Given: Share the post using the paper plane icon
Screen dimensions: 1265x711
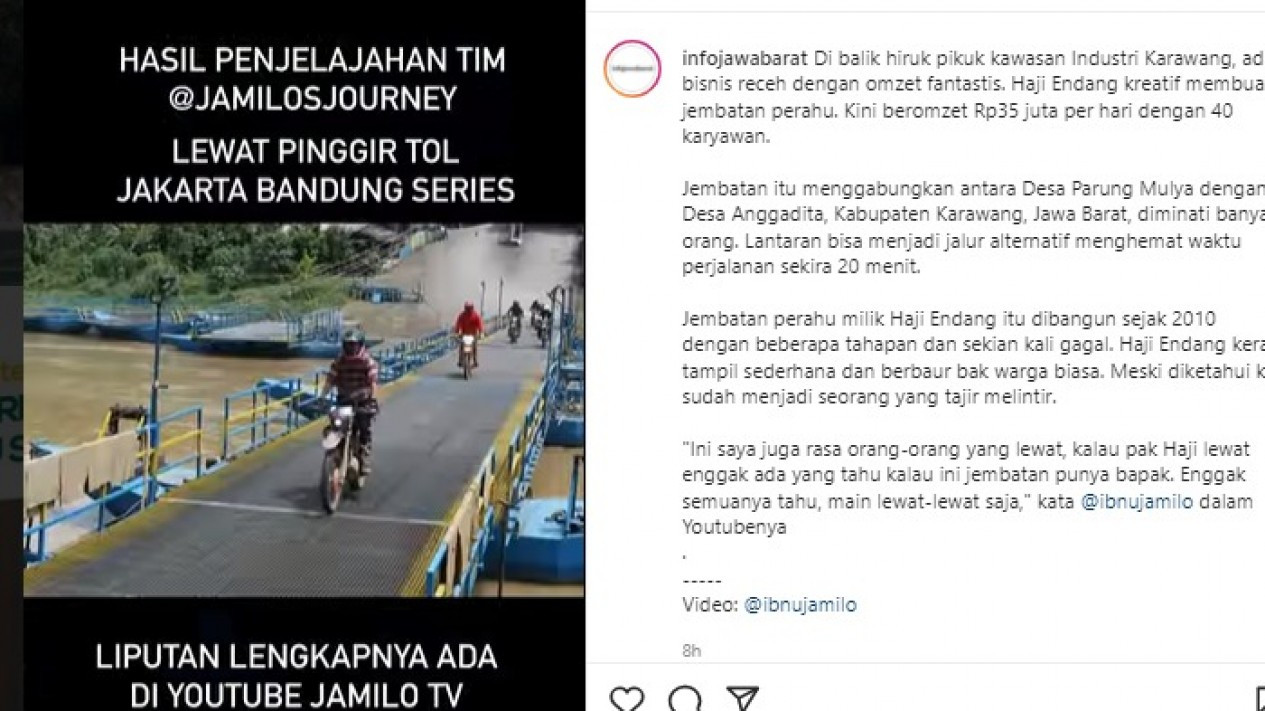Looking at the screenshot, I should click(x=742, y=698).
